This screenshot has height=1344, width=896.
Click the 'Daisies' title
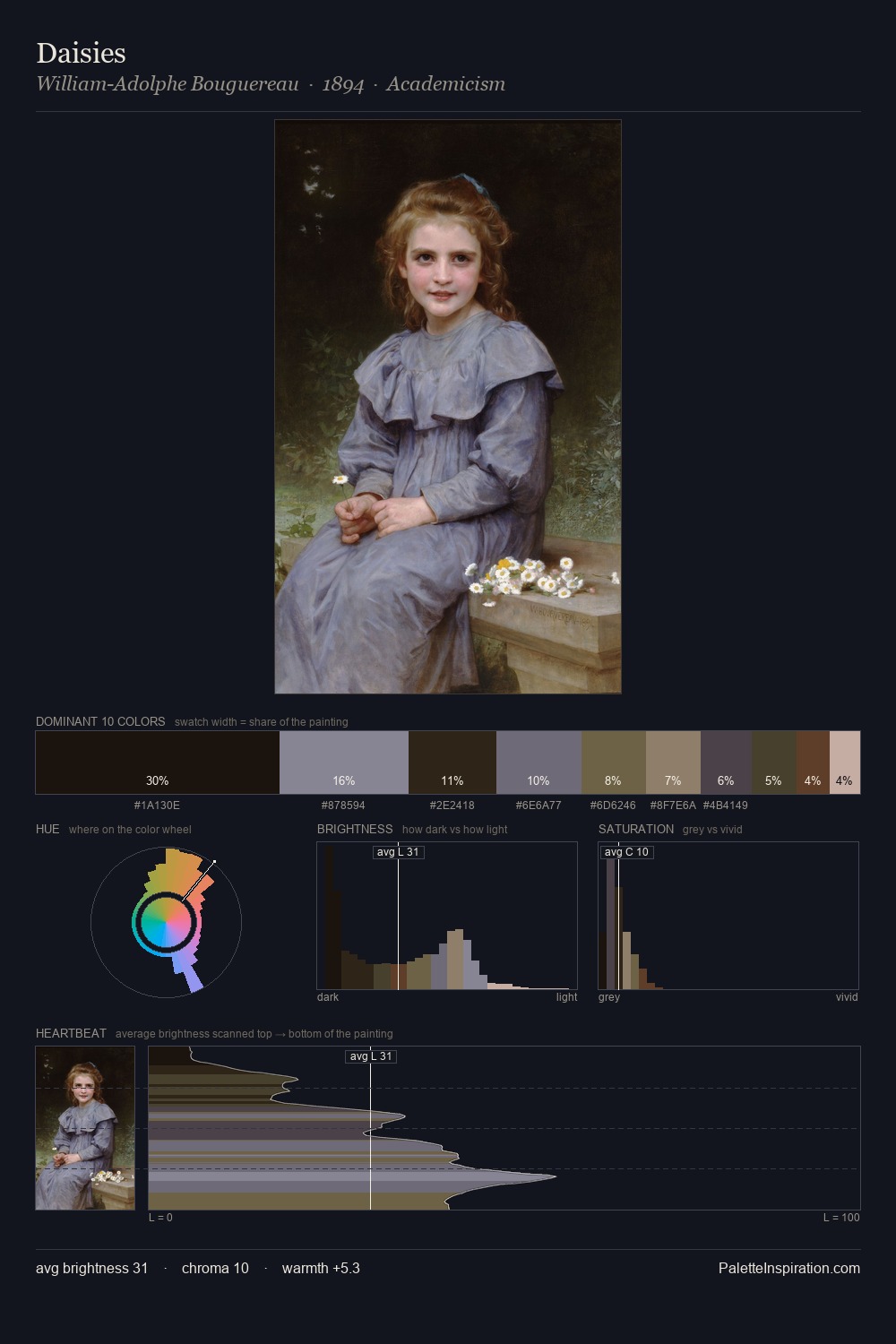pyautogui.click(x=81, y=53)
